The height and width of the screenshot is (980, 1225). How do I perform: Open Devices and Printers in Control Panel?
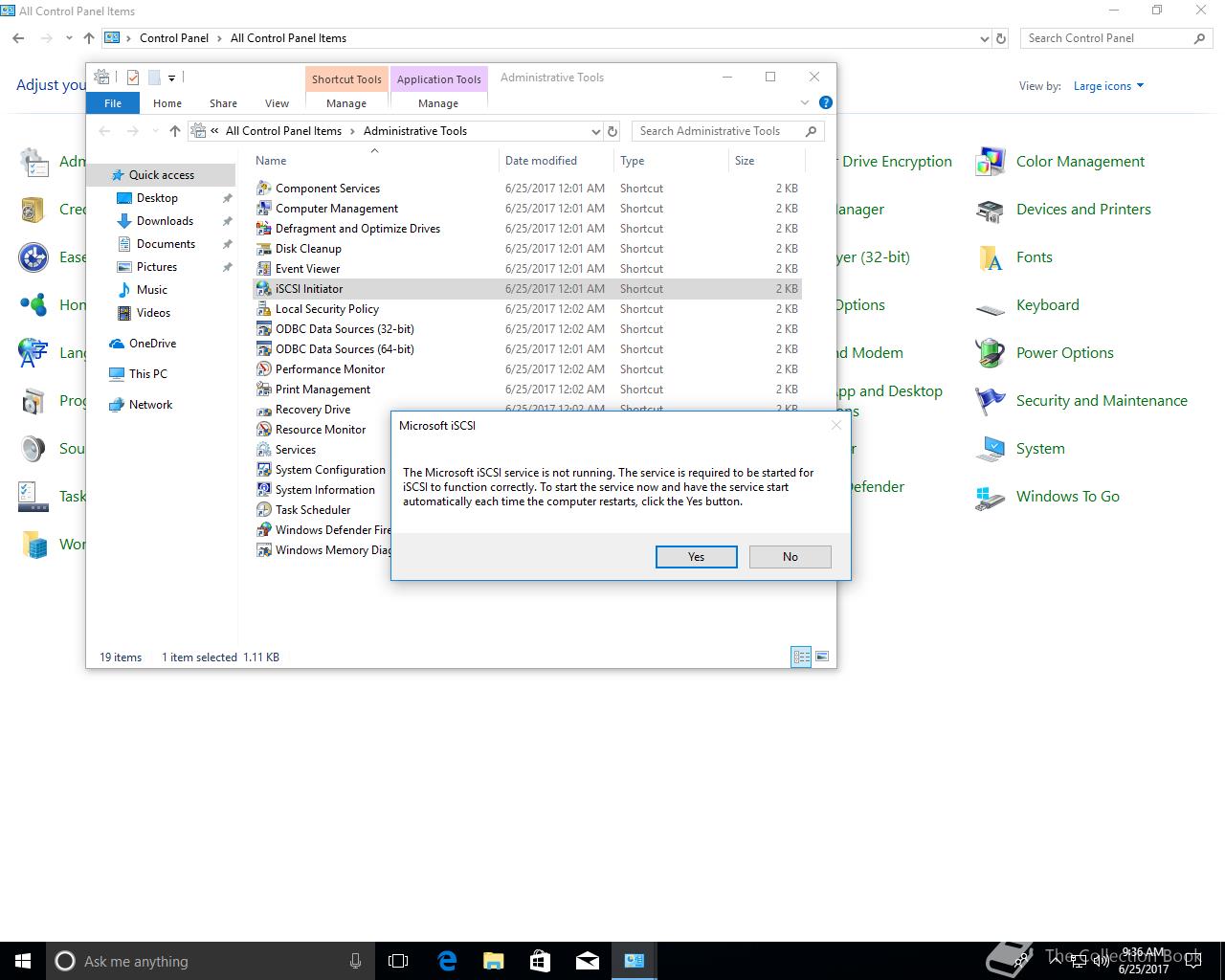click(x=1063, y=210)
